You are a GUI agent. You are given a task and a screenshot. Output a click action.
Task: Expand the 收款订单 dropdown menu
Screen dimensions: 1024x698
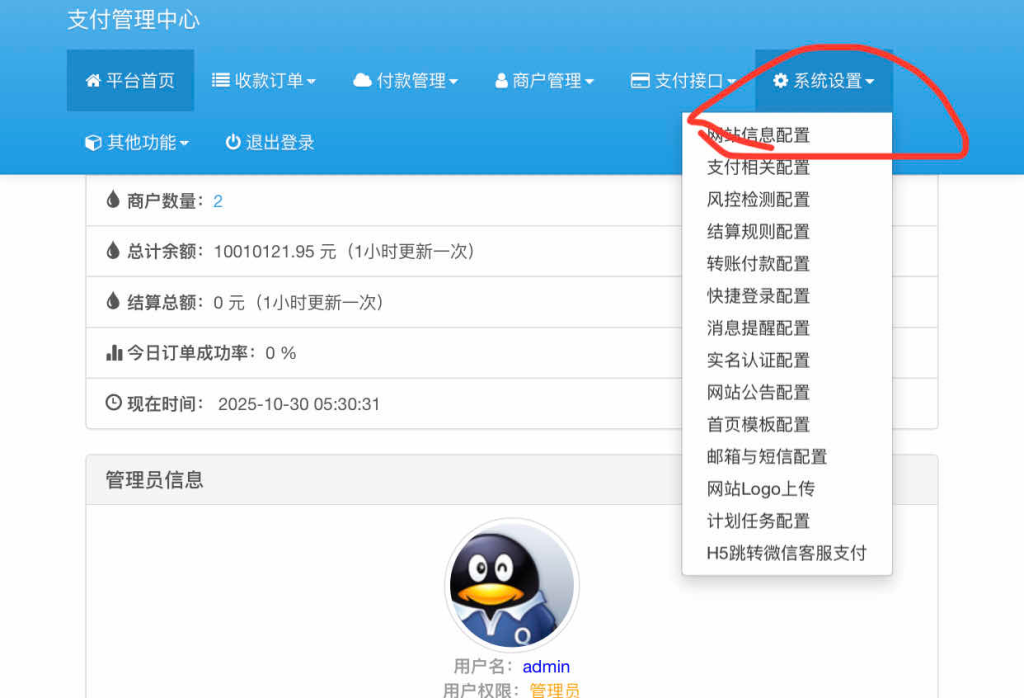point(263,81)
